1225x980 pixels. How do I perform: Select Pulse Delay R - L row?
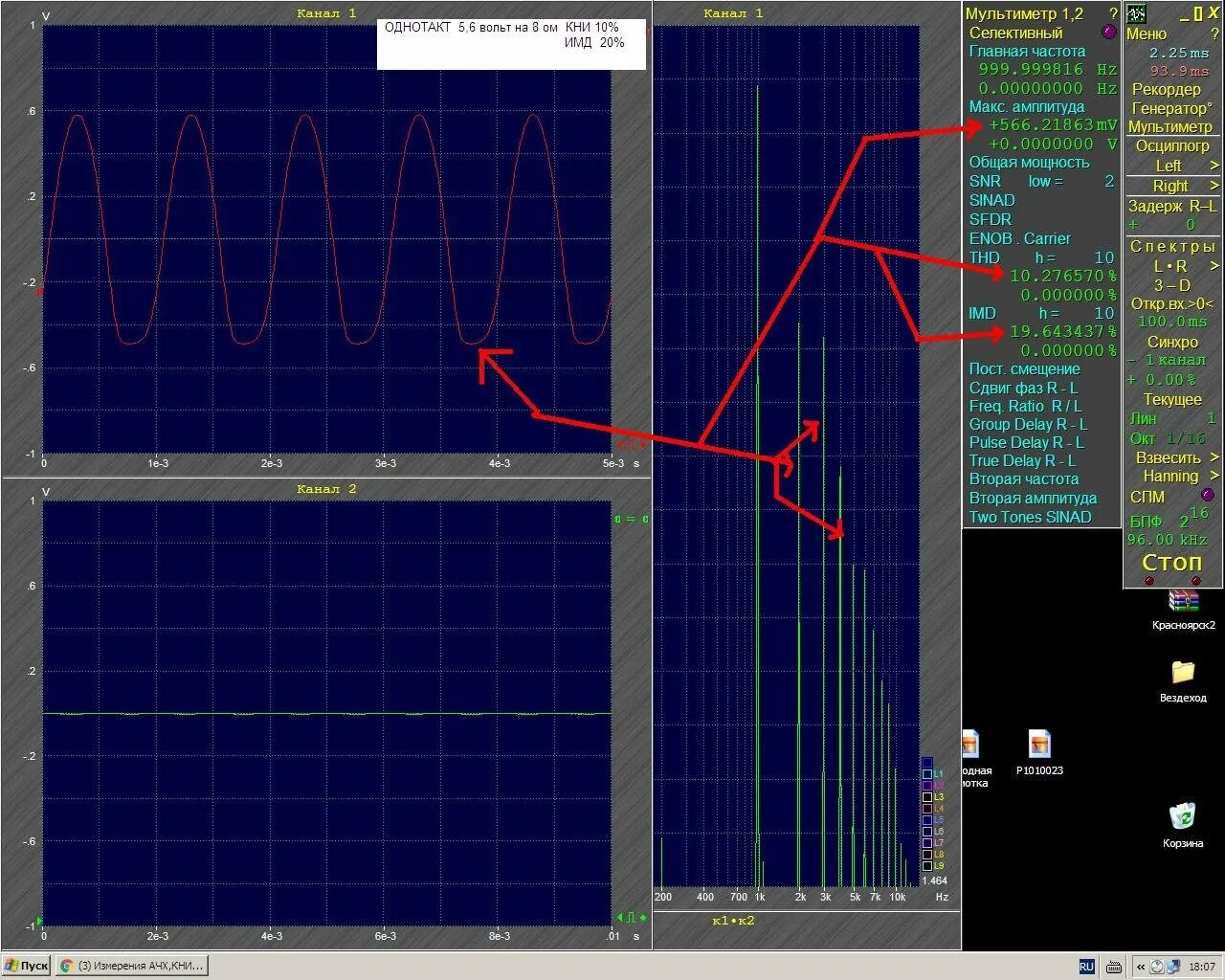pos(1026,442)
